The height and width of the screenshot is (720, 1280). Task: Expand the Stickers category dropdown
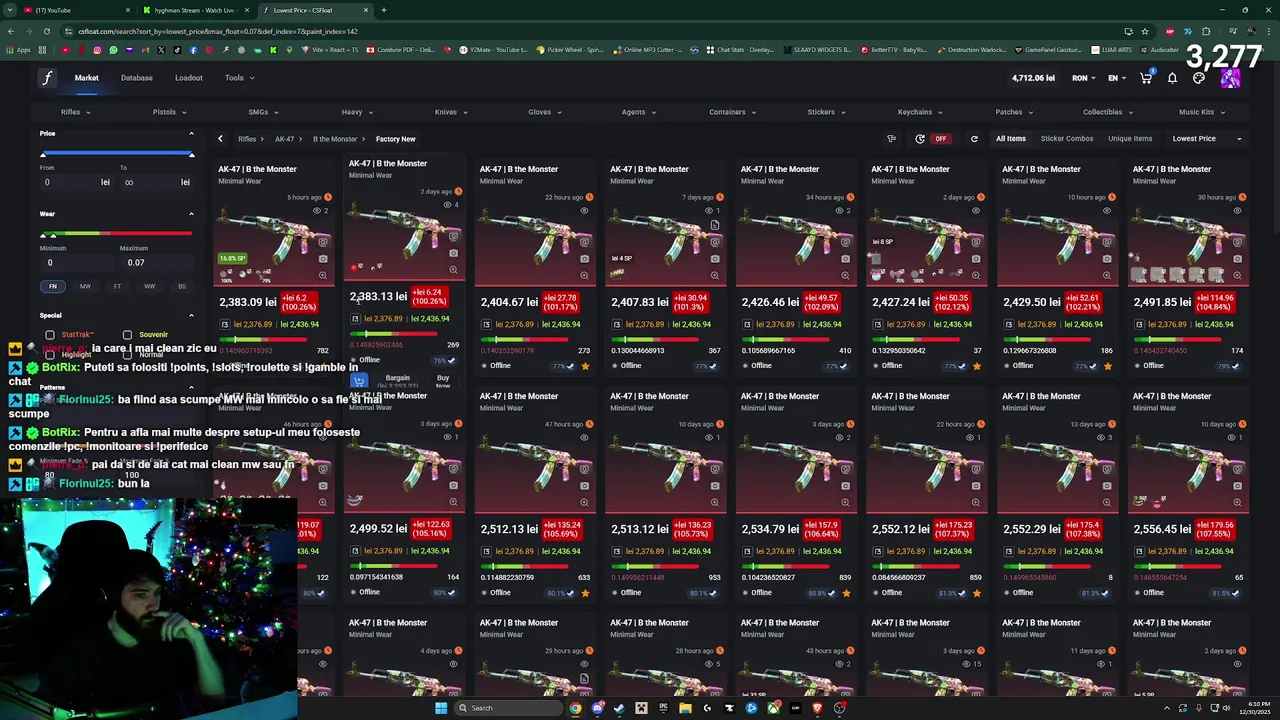point(826,112)
